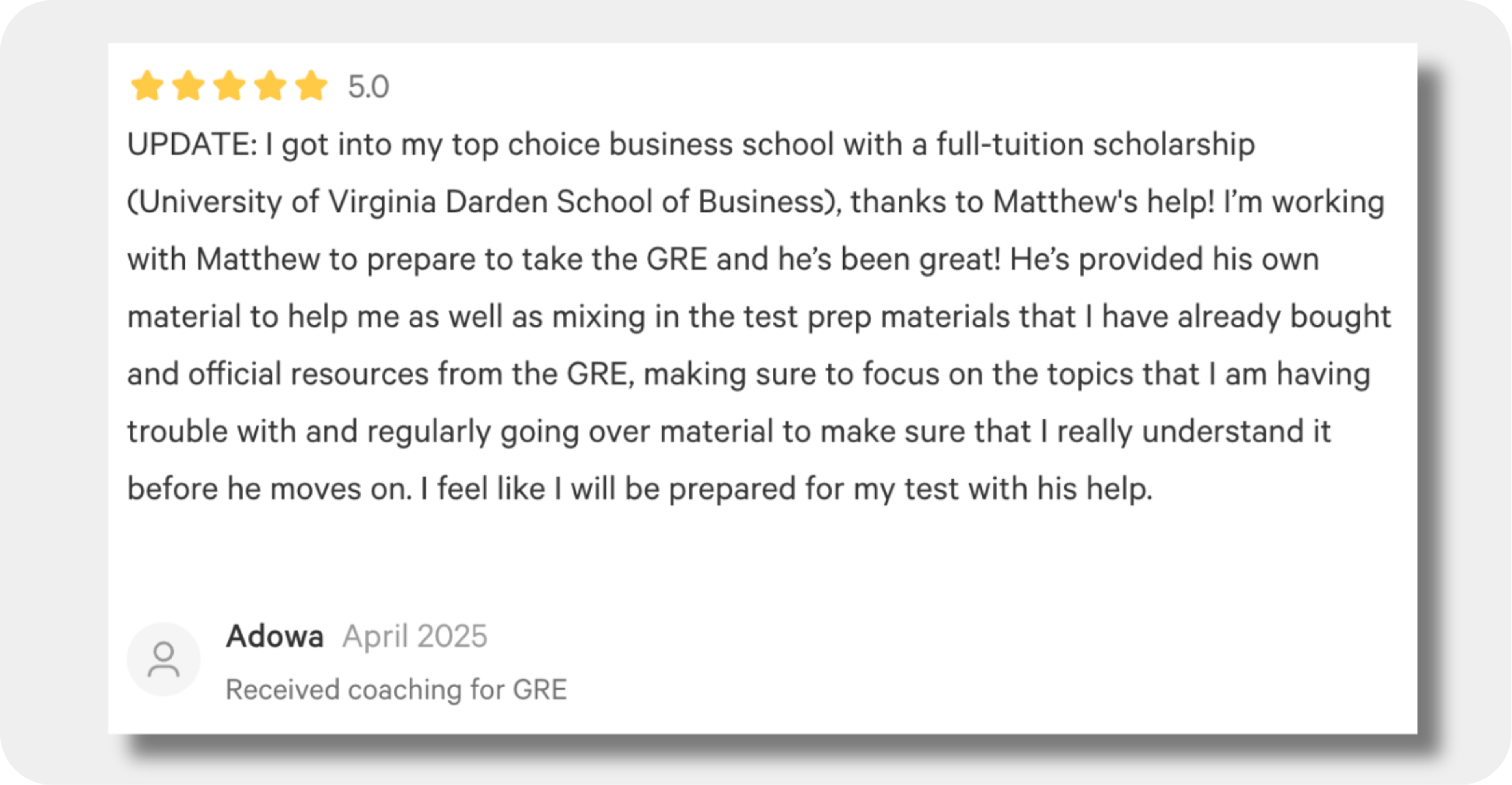
Task: Select the second yellow rating star
Action: coord(188,86)
